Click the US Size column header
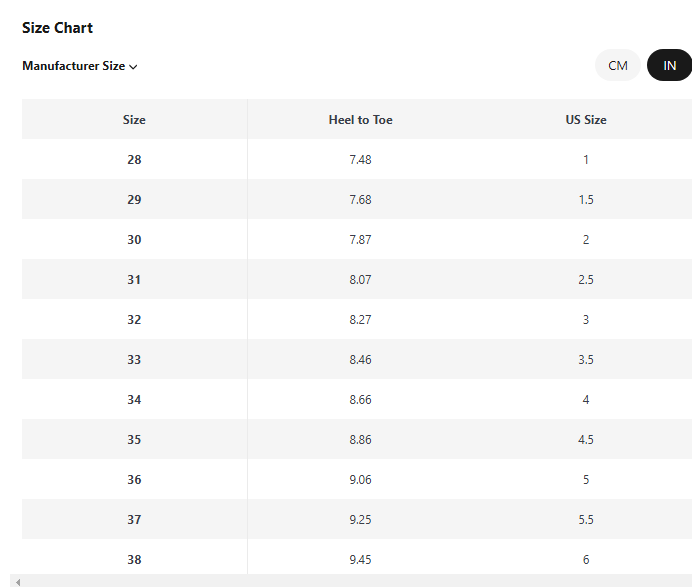This screenshot has width=692, height=587. (585, 120)
